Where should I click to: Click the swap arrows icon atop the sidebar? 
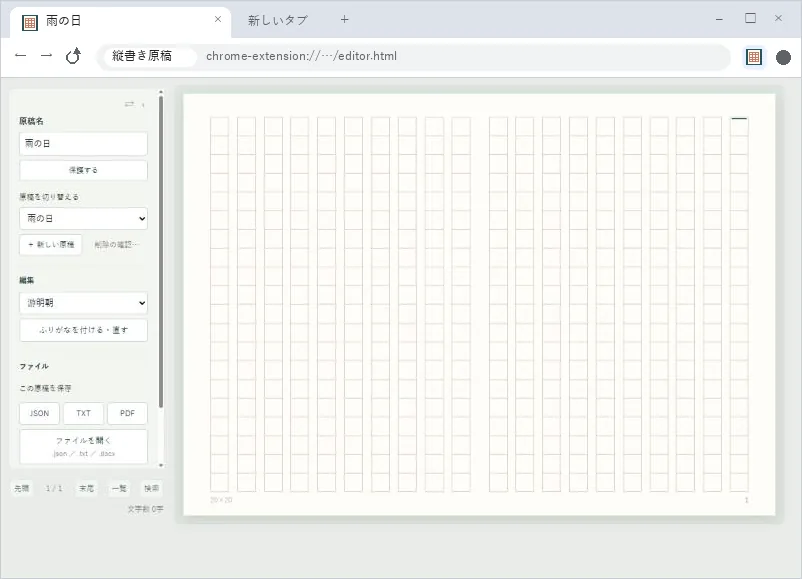tap(129, 104)
